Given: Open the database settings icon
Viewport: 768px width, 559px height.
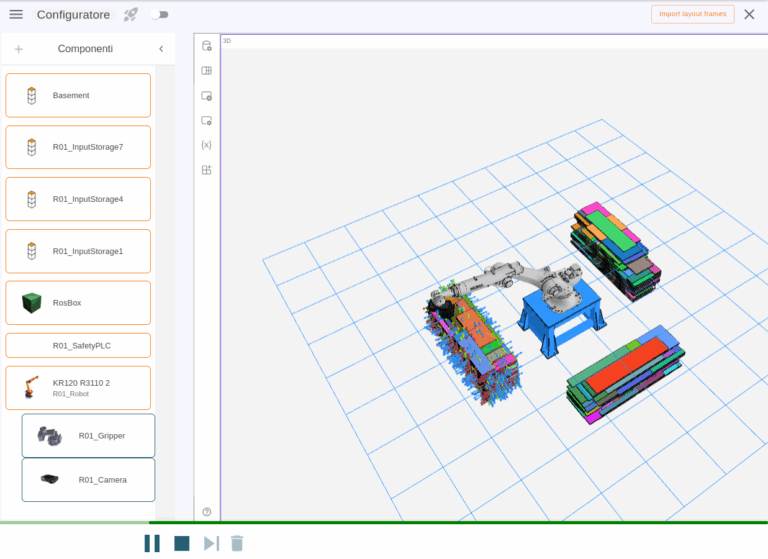Looking at the screenshot, I should pyautogui.click(x=207, y=46).
